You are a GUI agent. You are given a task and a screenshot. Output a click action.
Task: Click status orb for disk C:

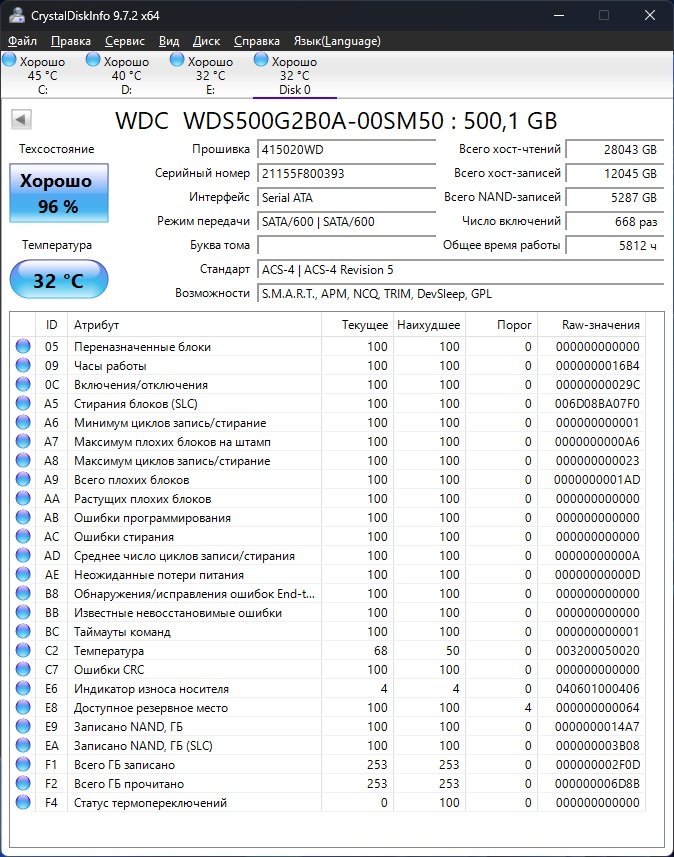point(10,61)
